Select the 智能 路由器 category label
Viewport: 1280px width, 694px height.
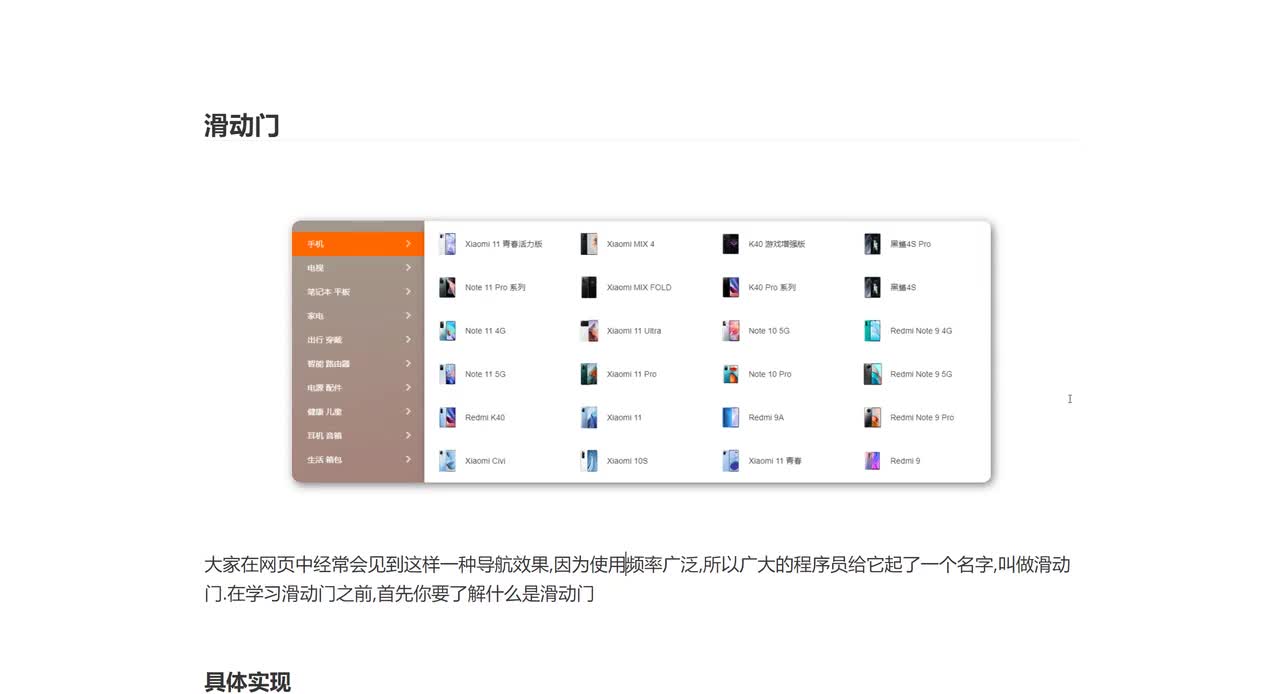(x=328, y=364)
